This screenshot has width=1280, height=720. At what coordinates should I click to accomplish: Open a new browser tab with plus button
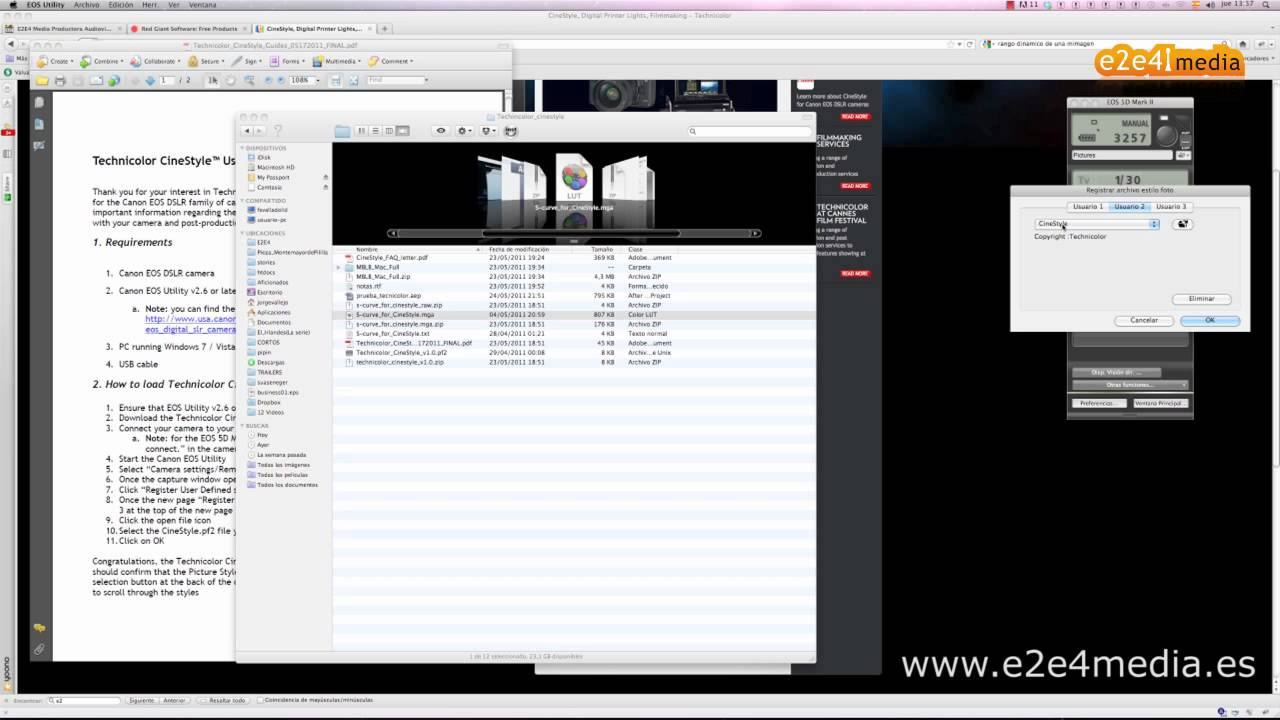click(385, 29)
